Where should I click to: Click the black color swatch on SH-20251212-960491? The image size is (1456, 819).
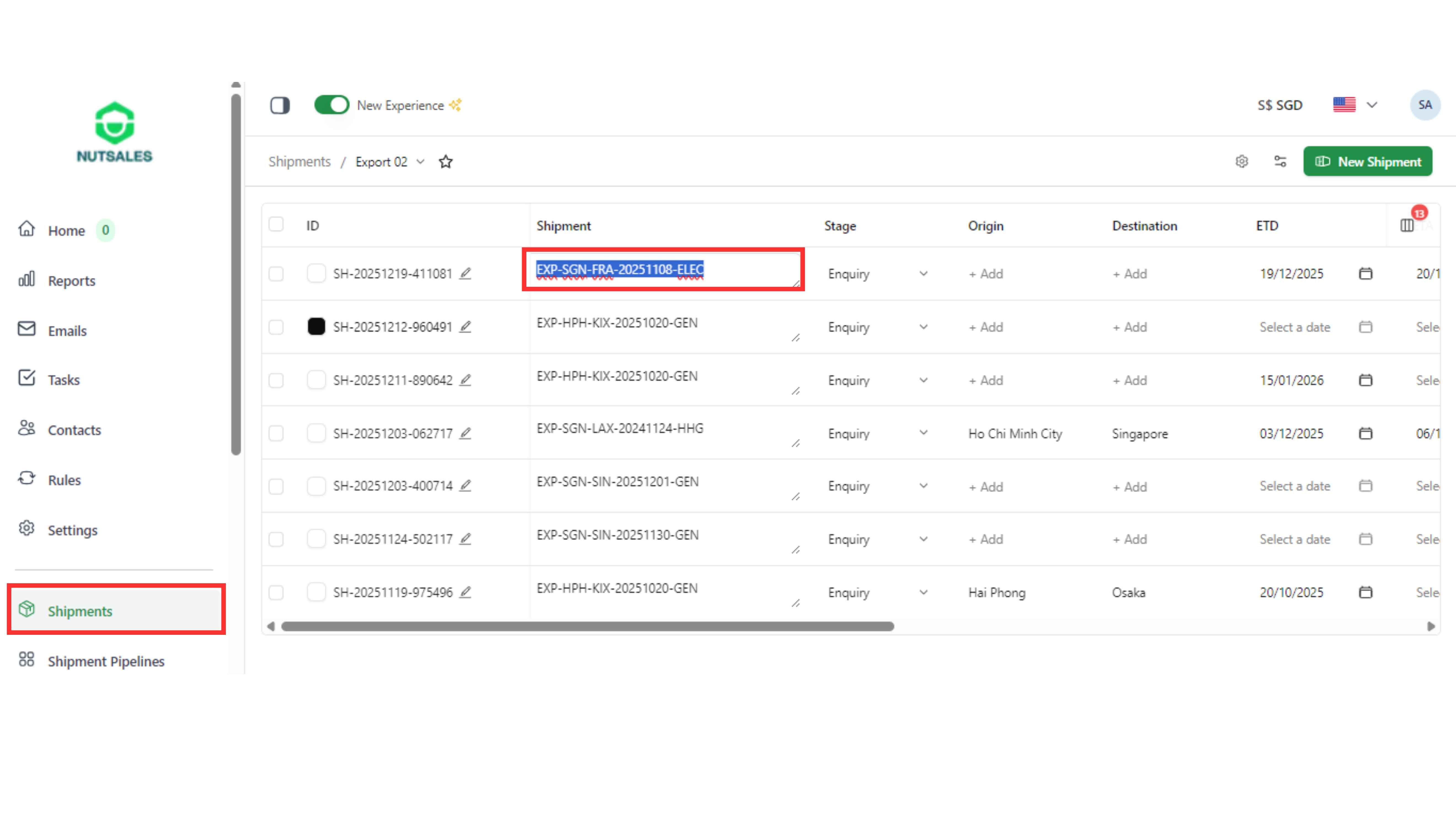316,327
